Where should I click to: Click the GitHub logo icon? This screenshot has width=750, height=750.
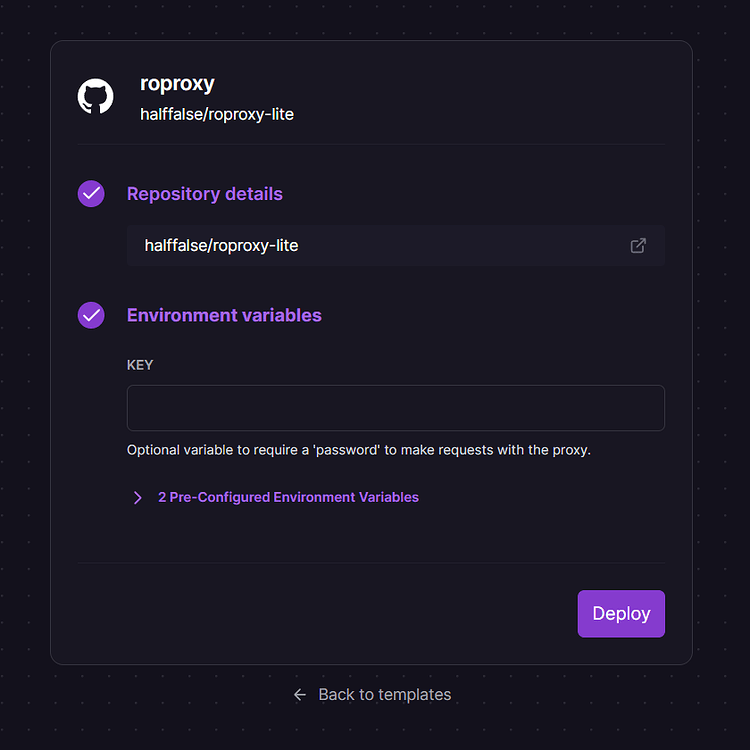96,97
